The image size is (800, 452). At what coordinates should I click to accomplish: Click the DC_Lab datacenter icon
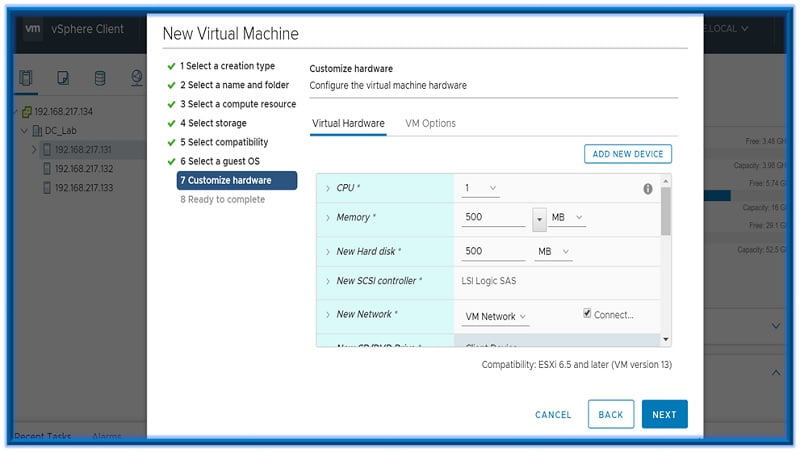tap(37, 131)
